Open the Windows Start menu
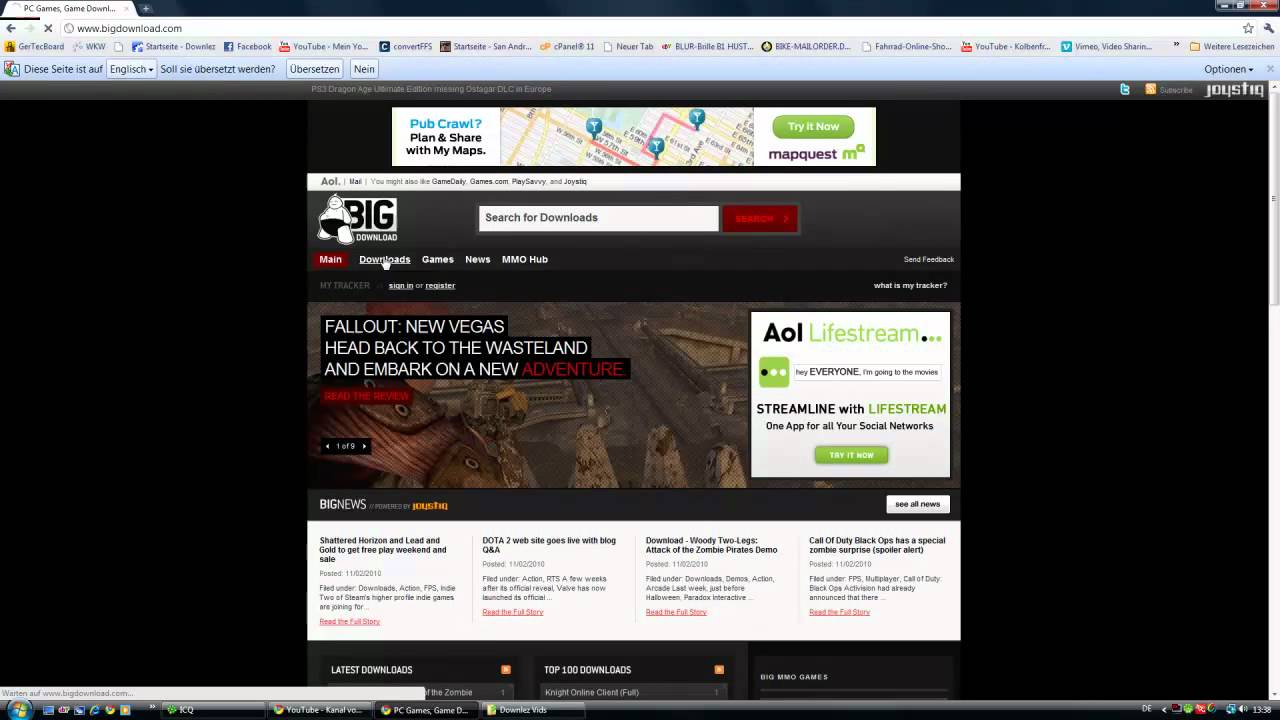This screenshot has width=1280, height=720. coord(18,710)
